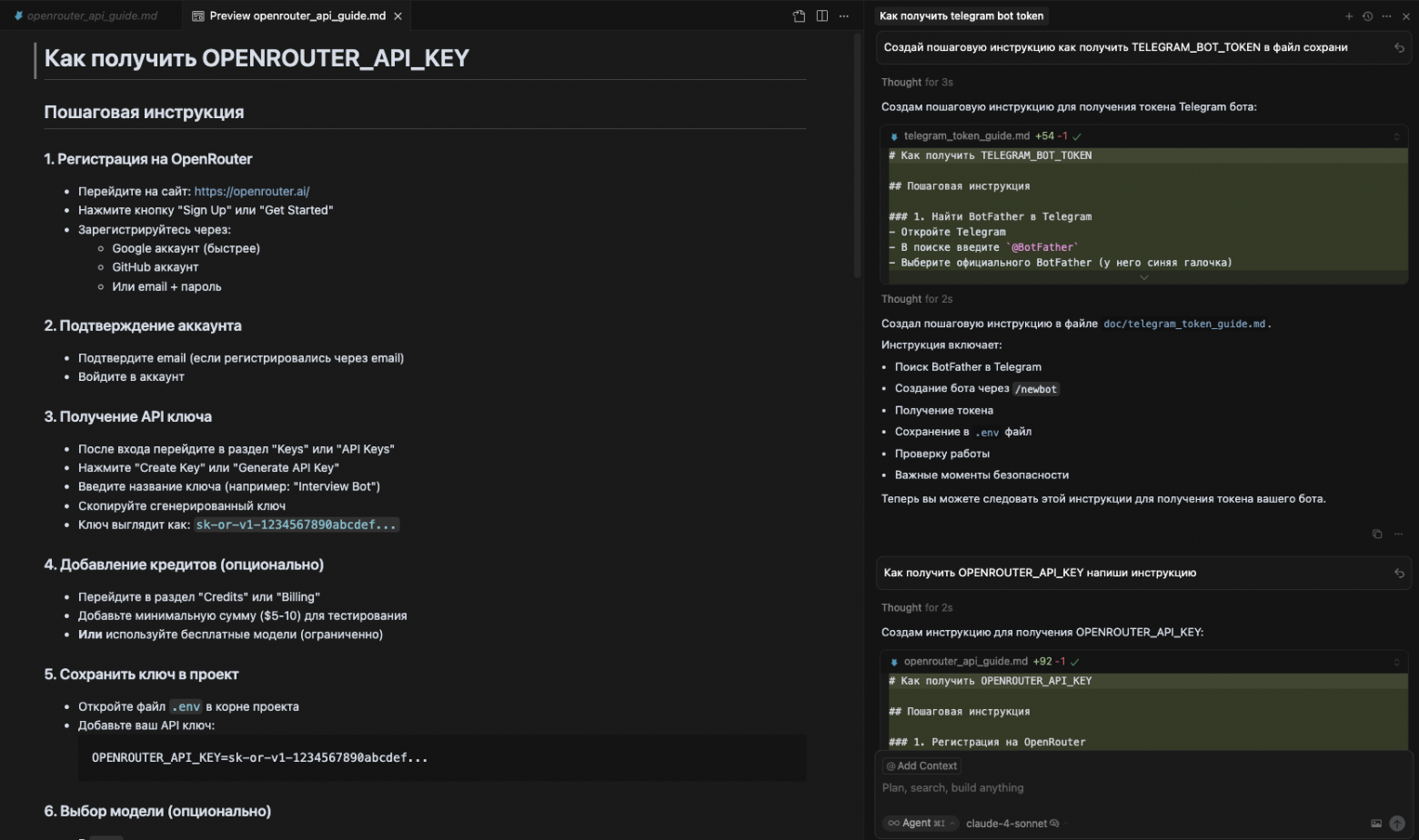Open more options below Telegram response
The width and height of the screenshot is (1419, 840).
pos(1398,534)
